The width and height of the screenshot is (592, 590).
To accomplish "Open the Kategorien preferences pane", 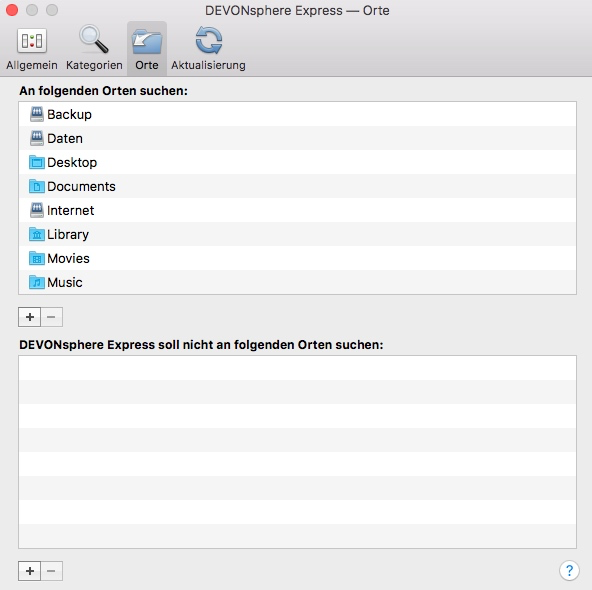I will 94,49.
